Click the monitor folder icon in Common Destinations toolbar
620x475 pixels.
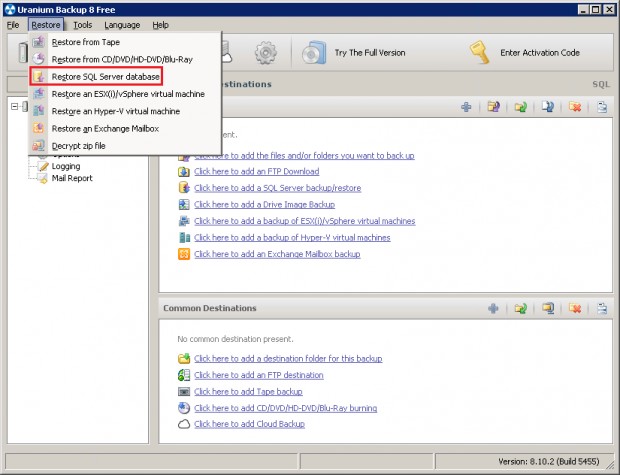point(548,308)
